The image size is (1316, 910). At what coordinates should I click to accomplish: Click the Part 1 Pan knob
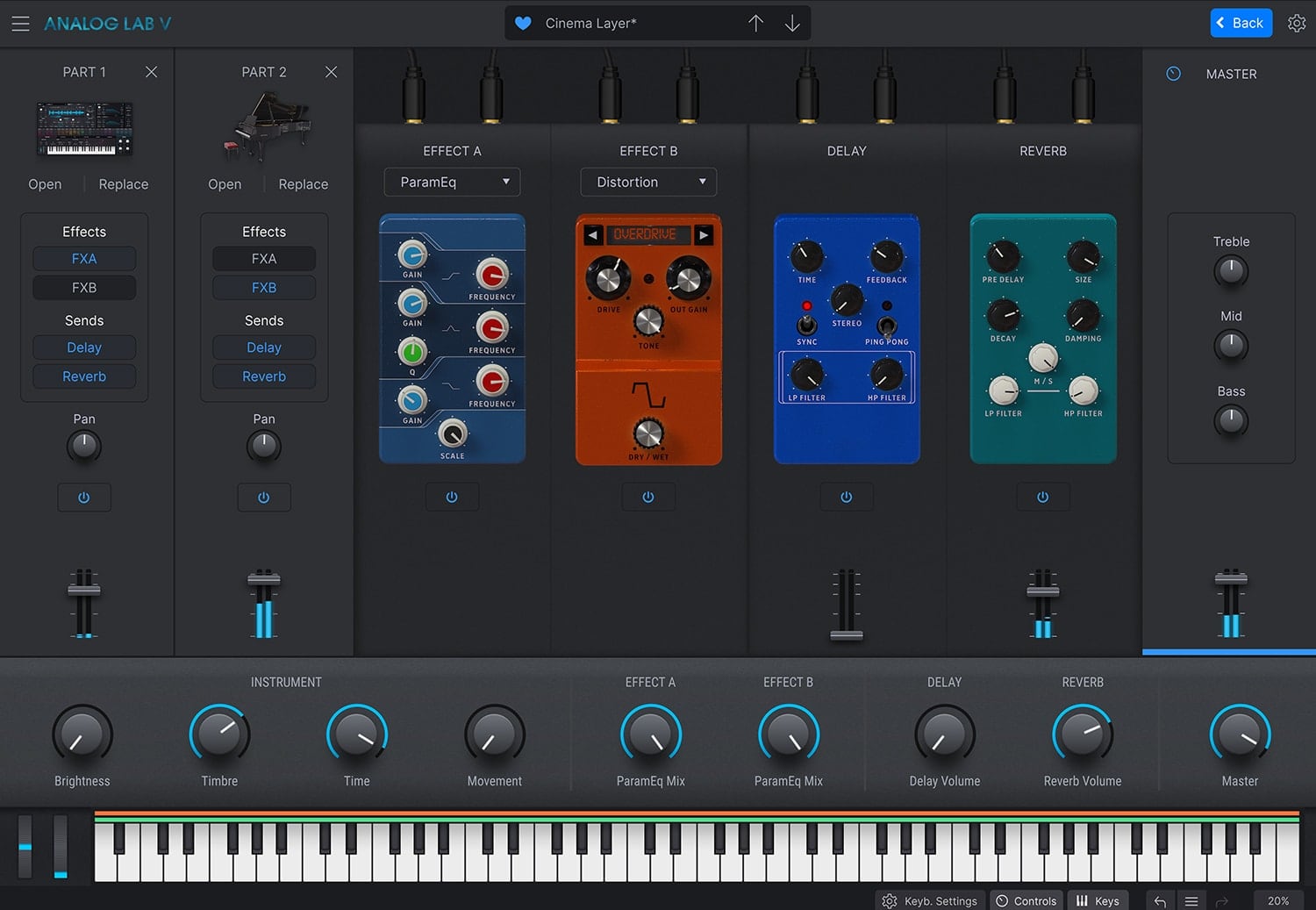84,447
